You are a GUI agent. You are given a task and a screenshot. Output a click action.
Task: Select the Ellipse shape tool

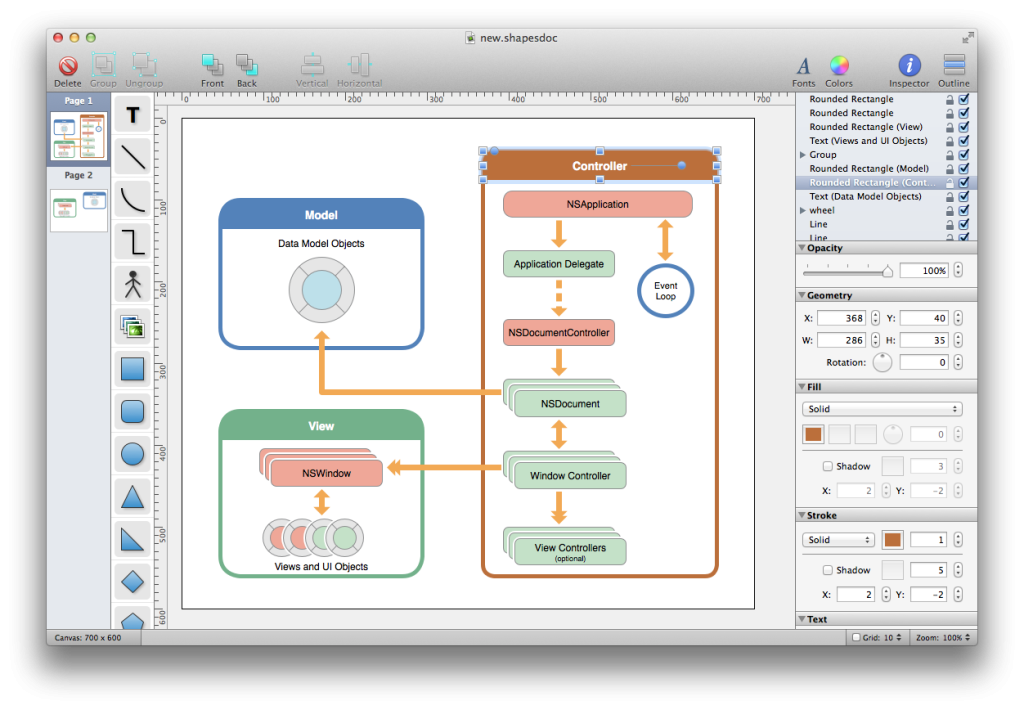[x=132, y=453]
